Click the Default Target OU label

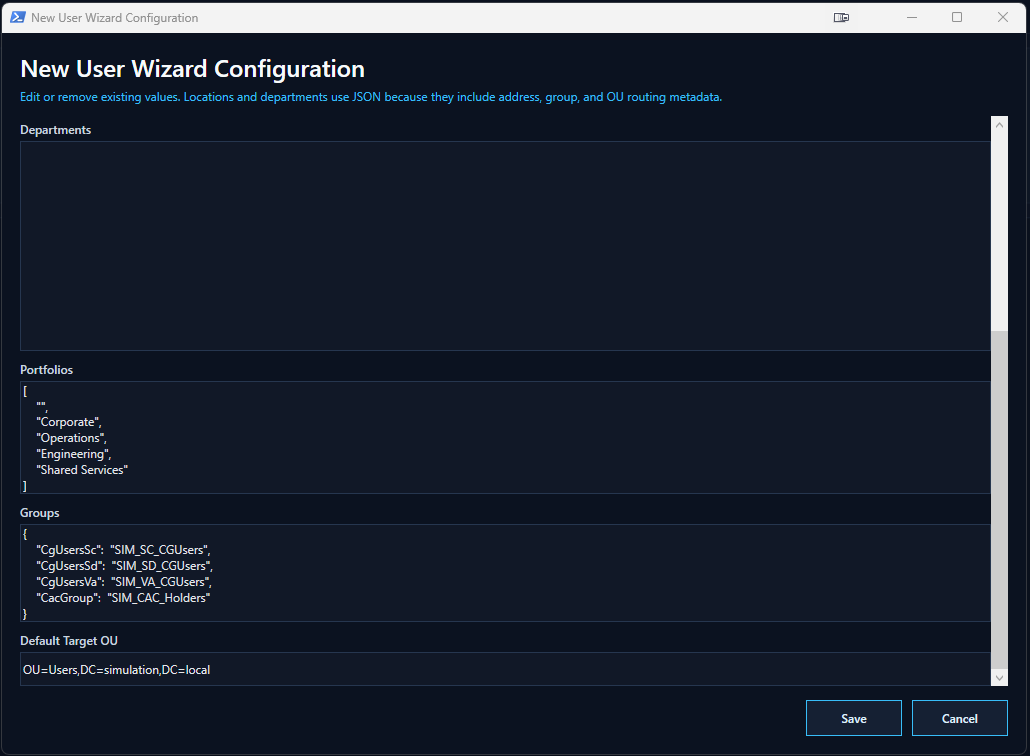tap(69, 640)
